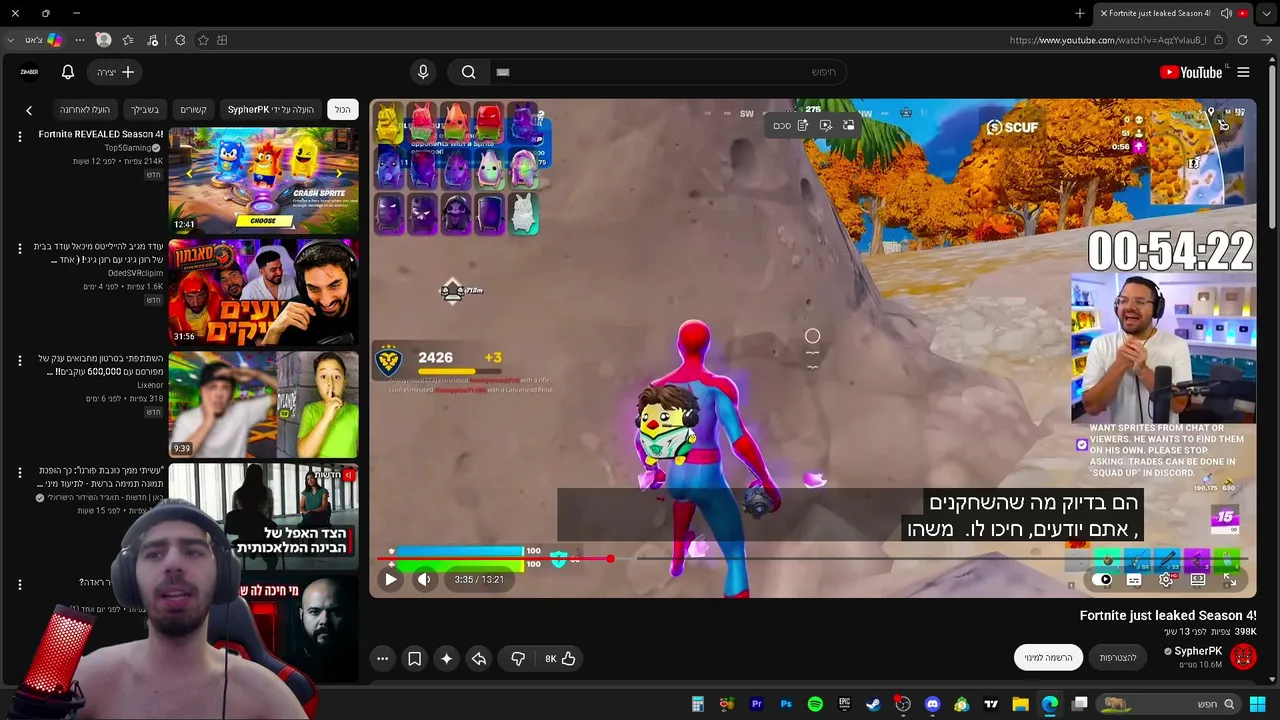Open Edge settings and more menu
Image resolution: width=1280 pixels, height=720 pixels.
pyautogui.click(x=79, y=40)
